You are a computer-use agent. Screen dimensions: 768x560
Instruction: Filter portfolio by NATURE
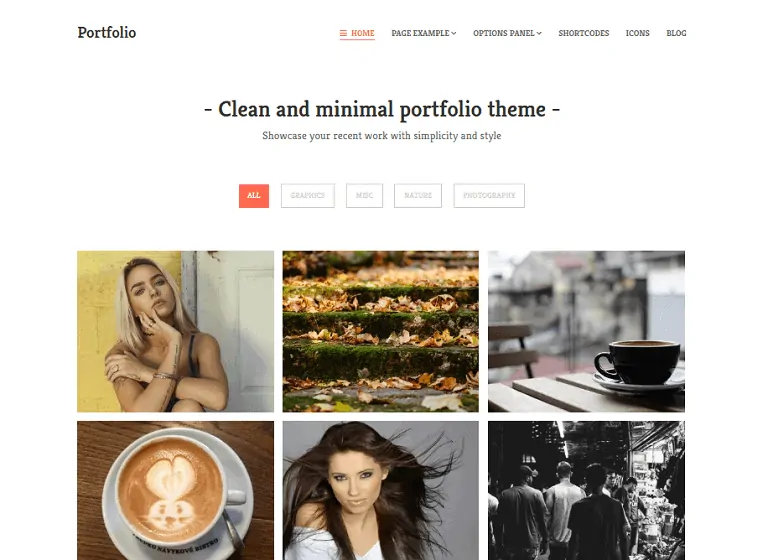pos(418,195)
